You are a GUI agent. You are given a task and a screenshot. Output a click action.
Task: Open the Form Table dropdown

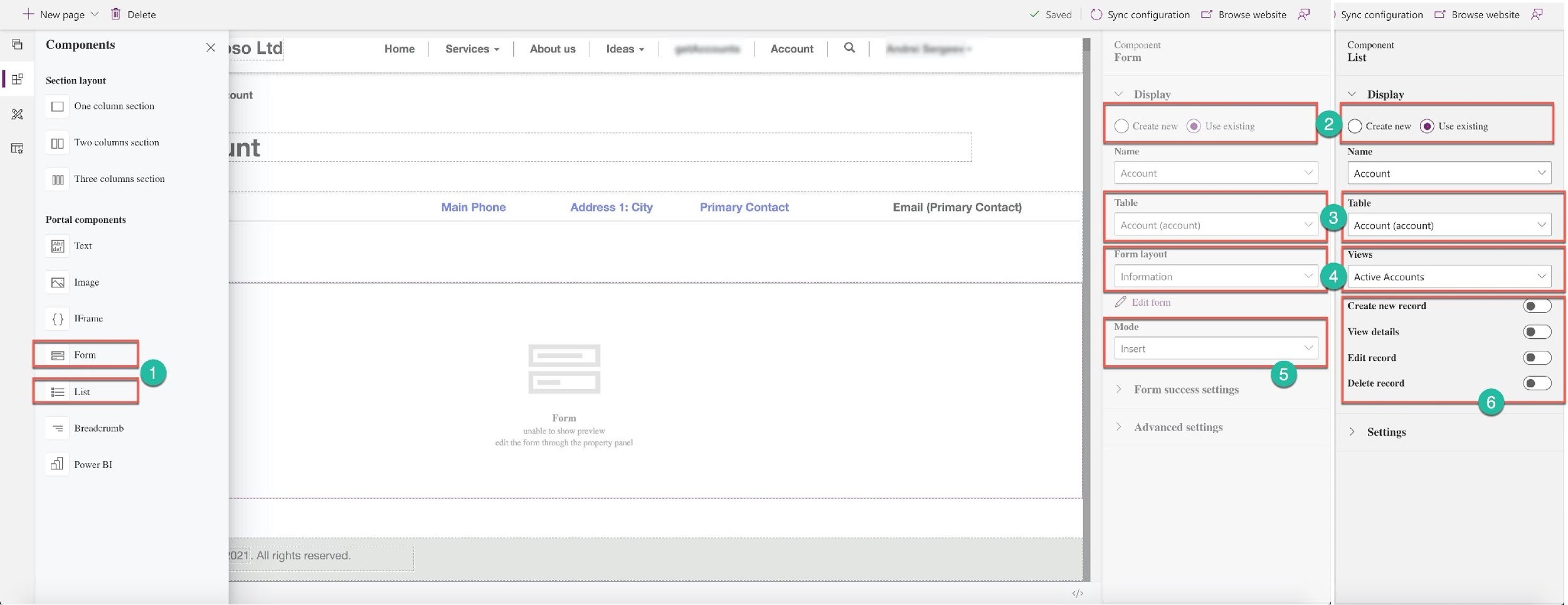click(1216, 225)
